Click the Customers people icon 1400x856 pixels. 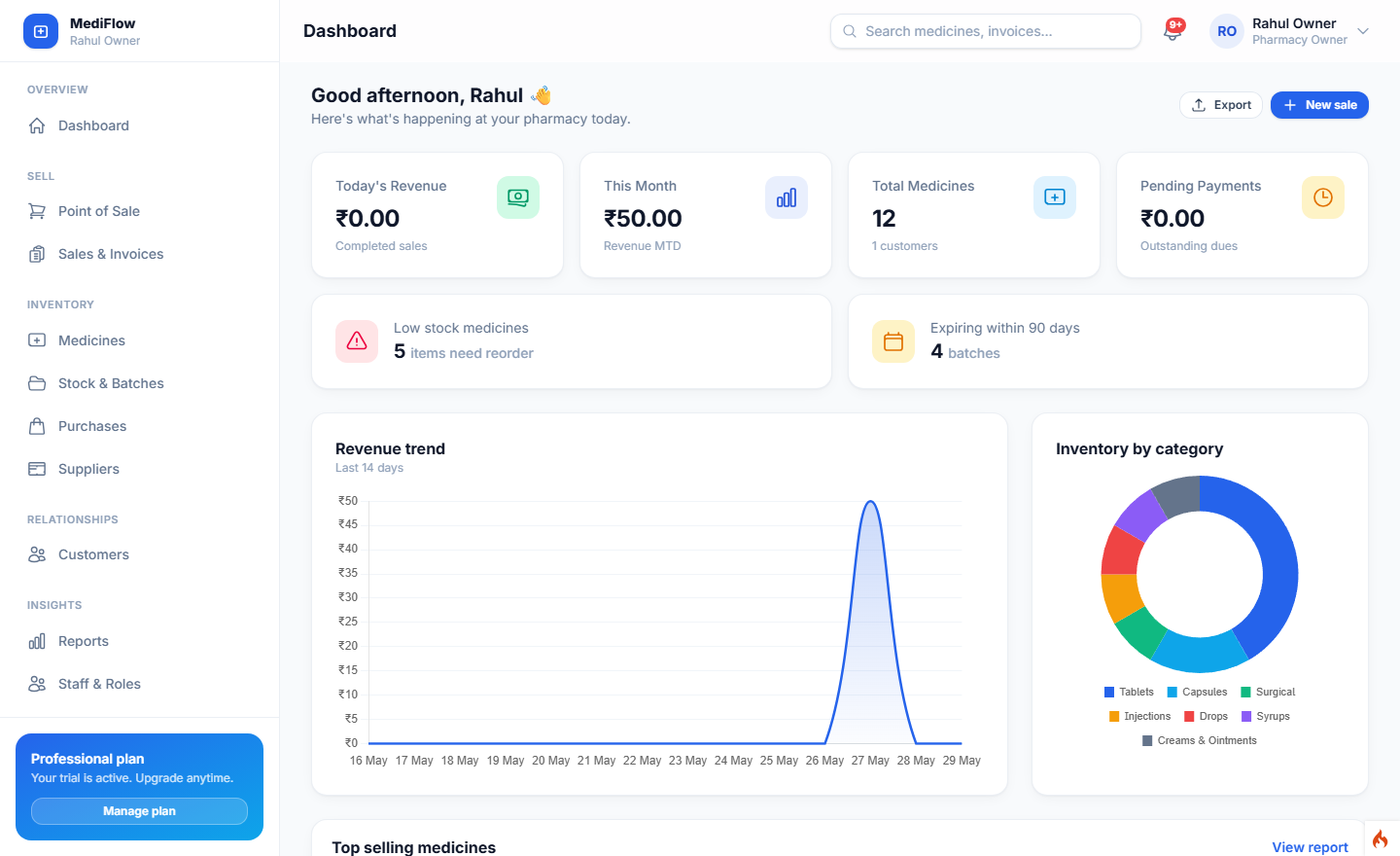coord(37,554)
